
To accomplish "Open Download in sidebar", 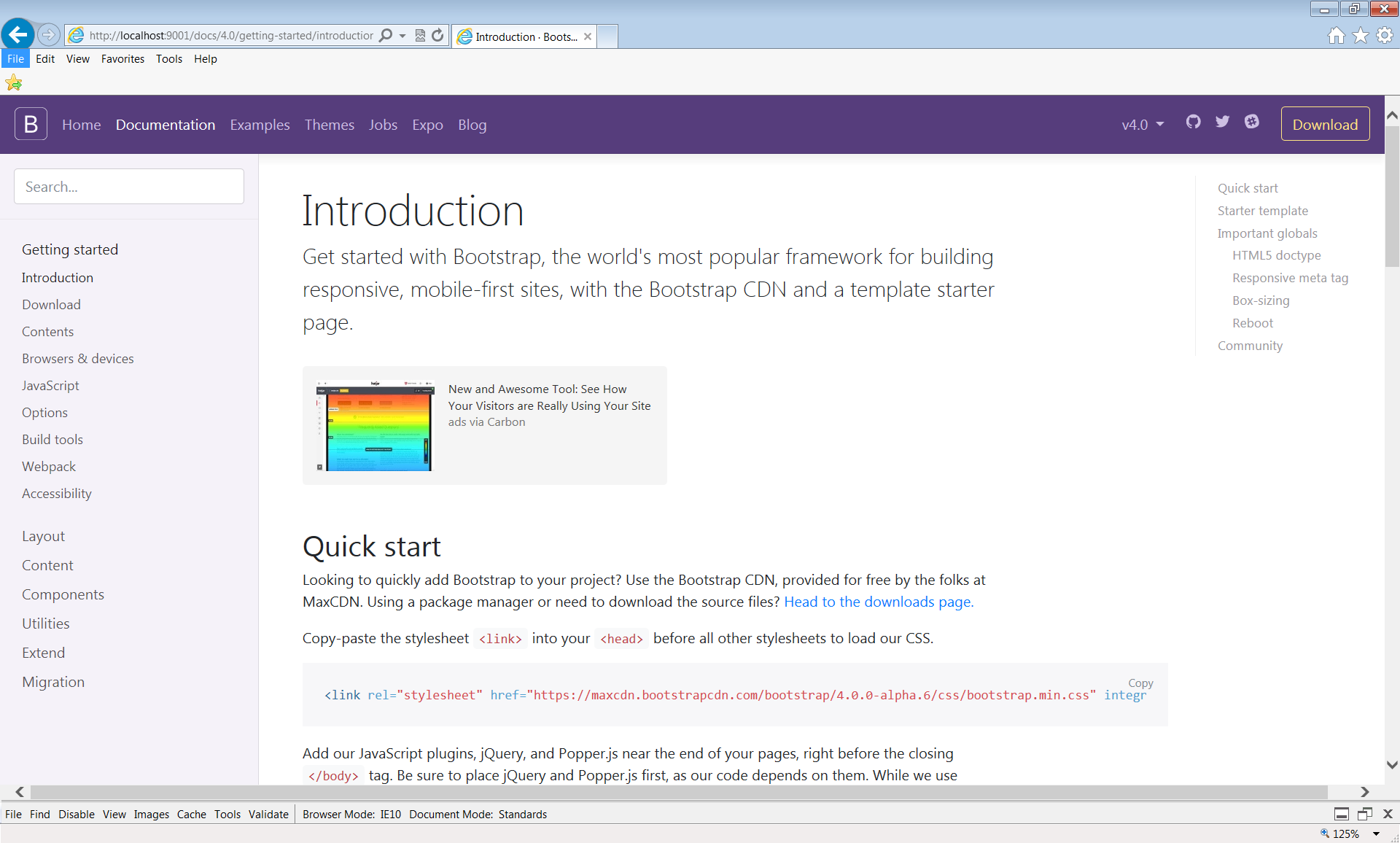I will [x=51, y=305].
